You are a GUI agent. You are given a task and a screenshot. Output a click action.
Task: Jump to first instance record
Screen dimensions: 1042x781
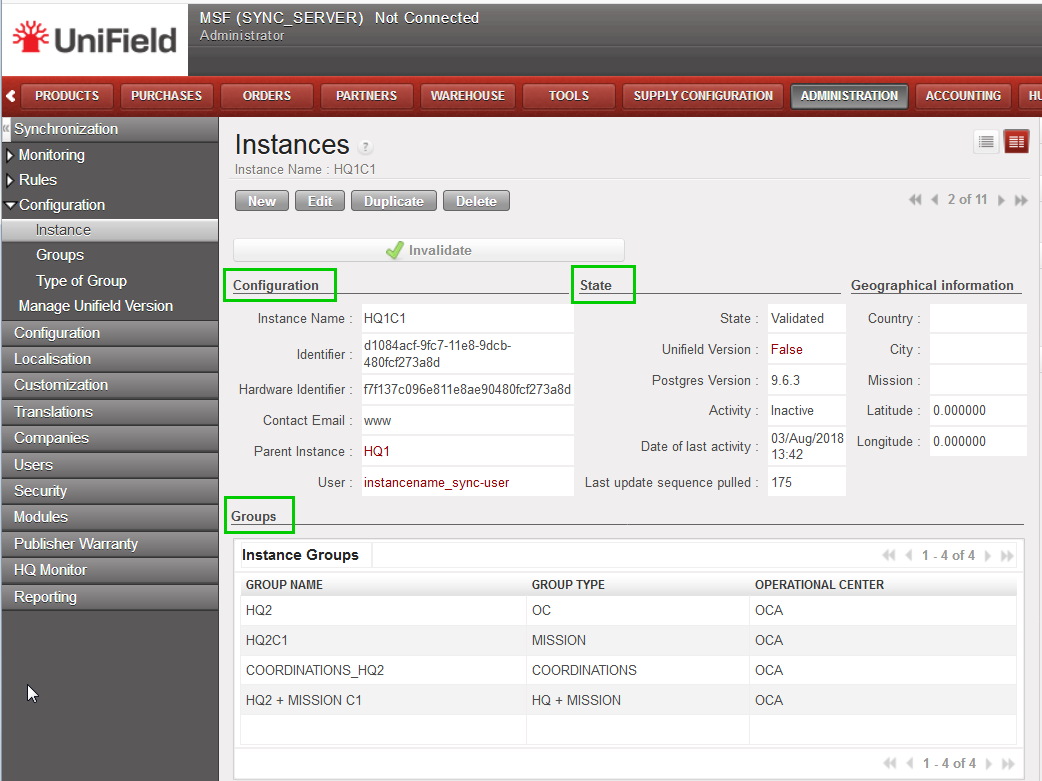pos(915,200)
